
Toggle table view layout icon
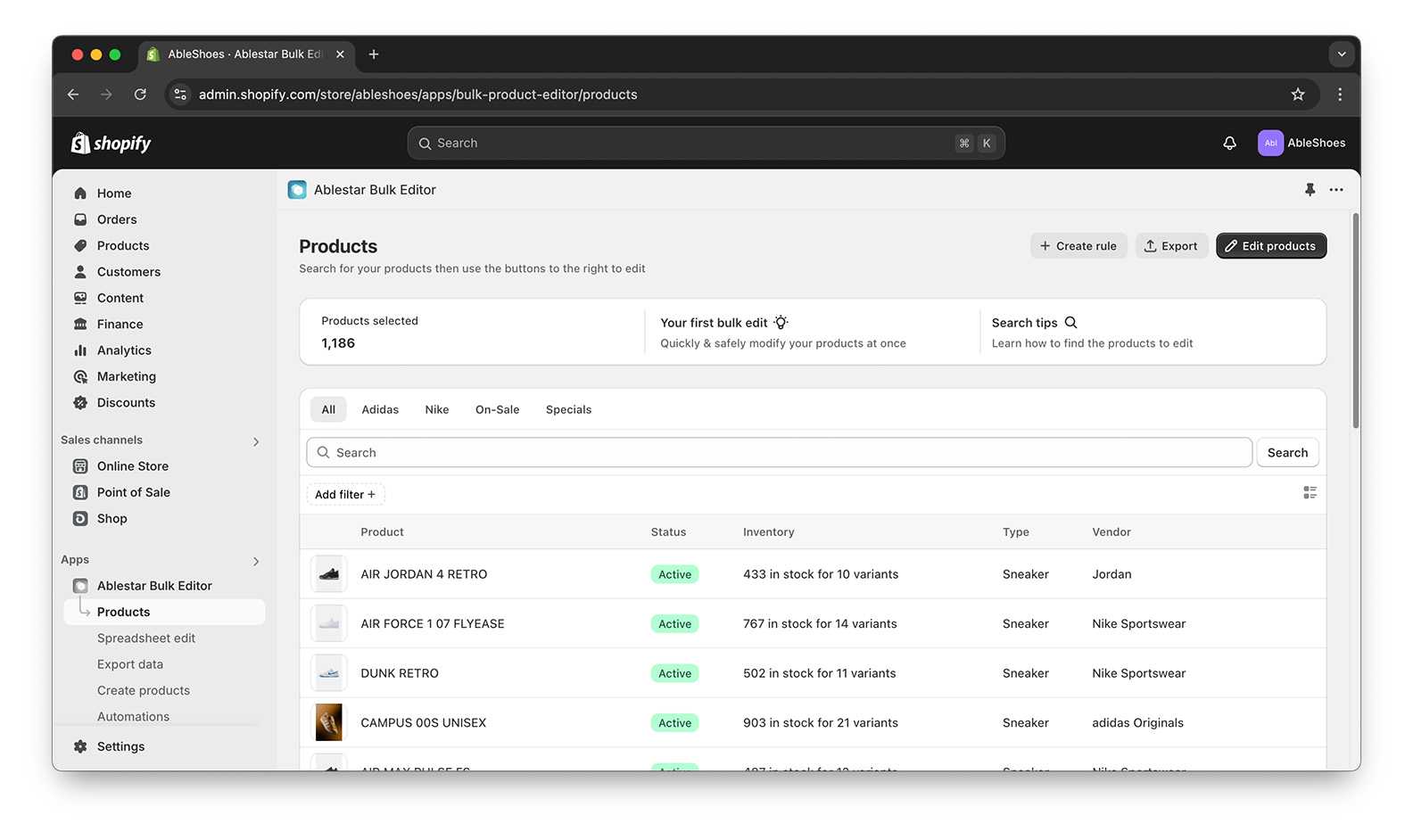click(x=1310, y=492)
